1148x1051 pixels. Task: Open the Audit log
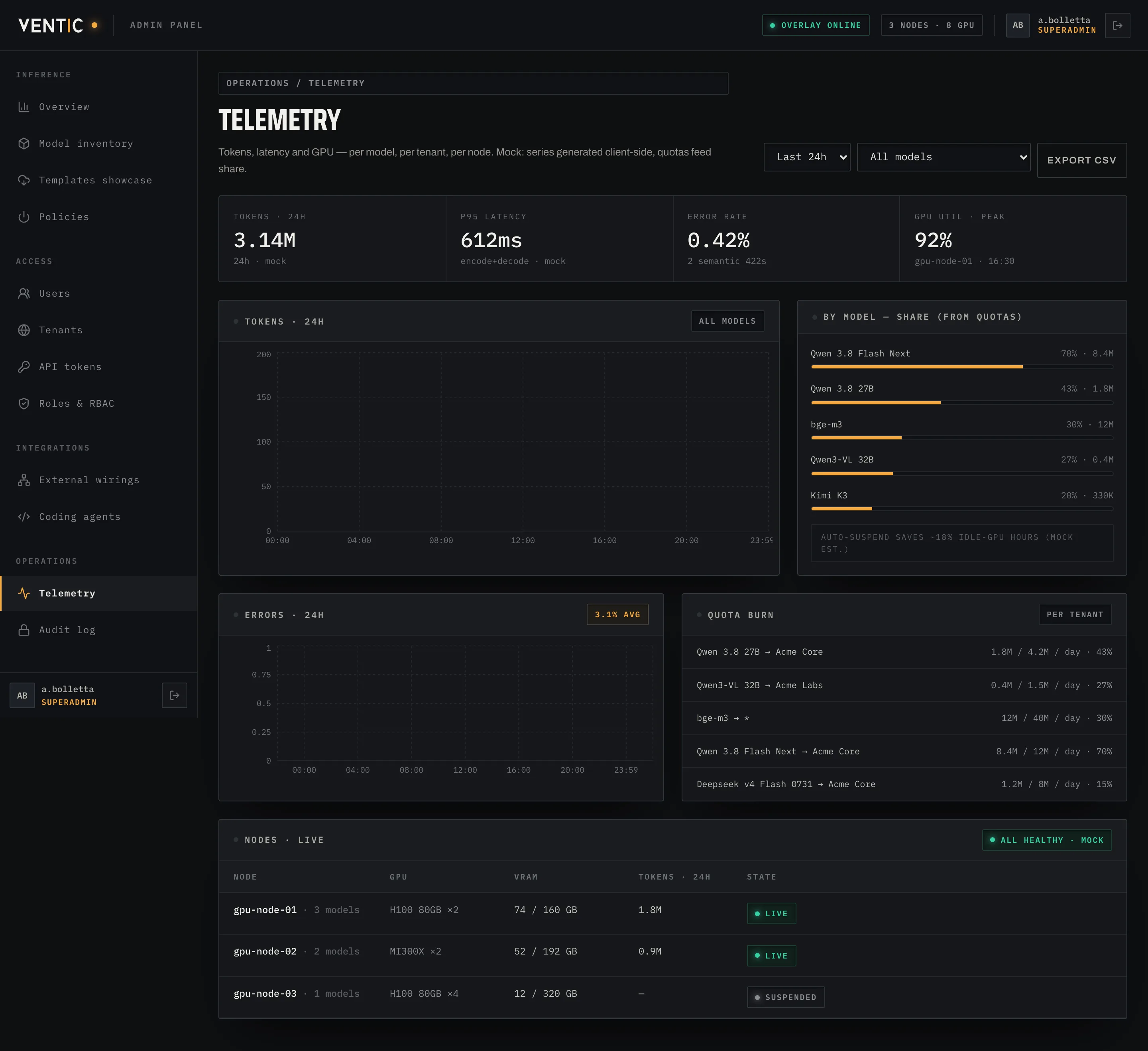[x=98, y=630]
